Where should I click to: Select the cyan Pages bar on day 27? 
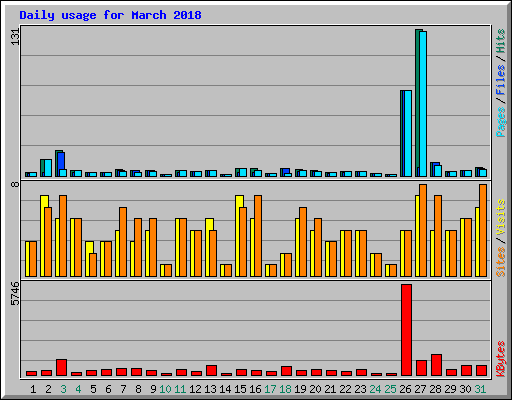click(x=423, y=104)
